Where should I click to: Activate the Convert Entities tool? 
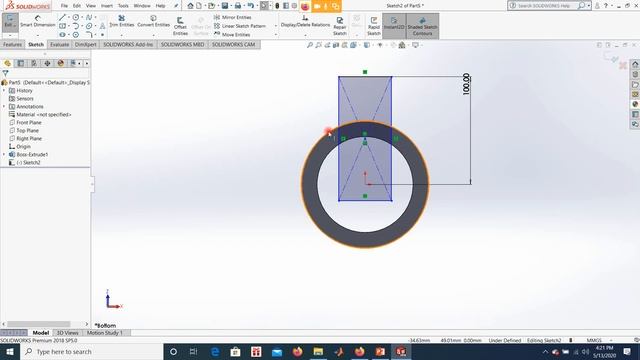point(153,21)
